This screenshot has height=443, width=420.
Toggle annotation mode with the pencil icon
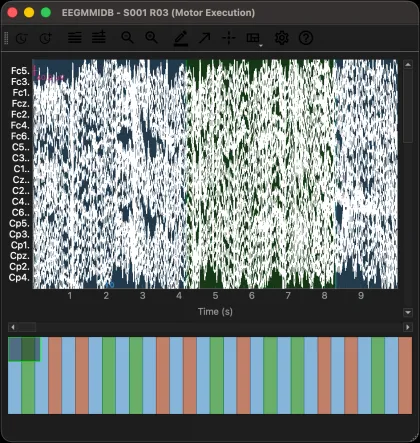coord(181,38)
